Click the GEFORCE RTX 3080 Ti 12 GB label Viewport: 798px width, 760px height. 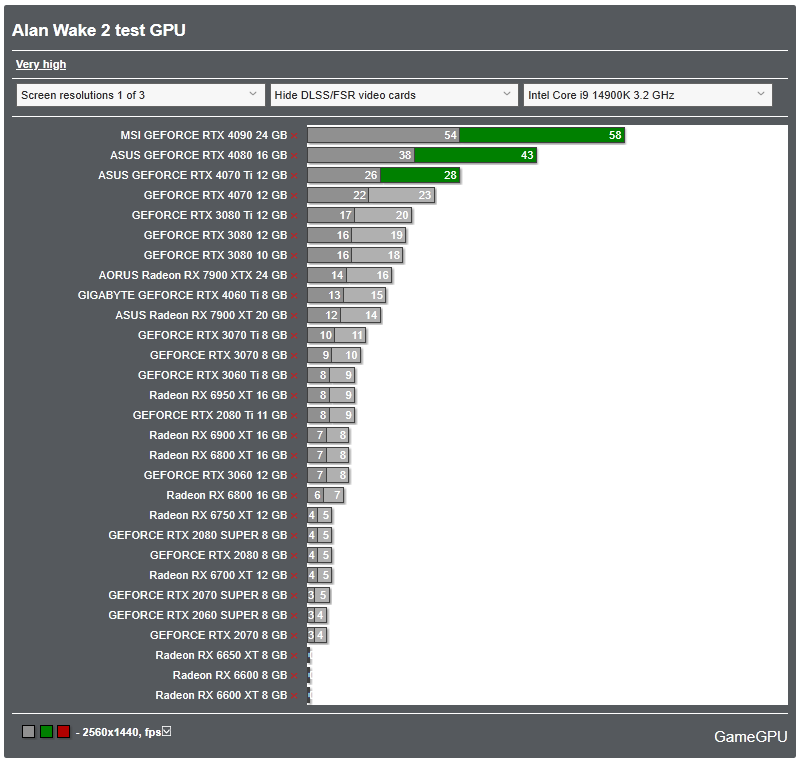coord(210,215)
